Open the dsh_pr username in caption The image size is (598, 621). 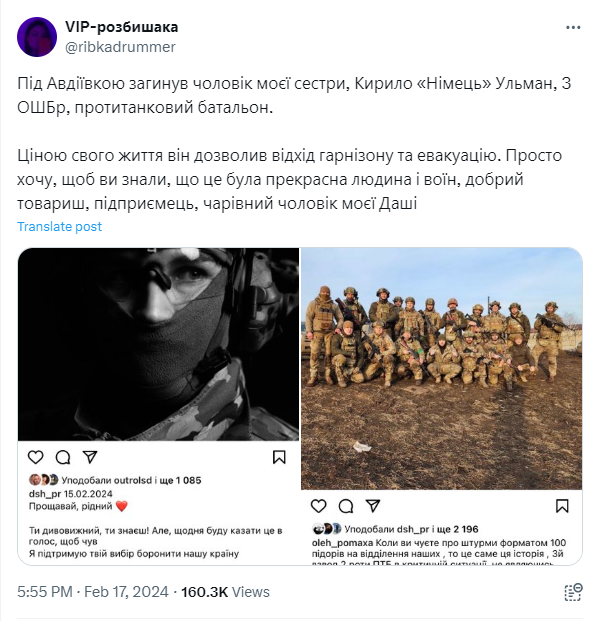click(45, 494)
